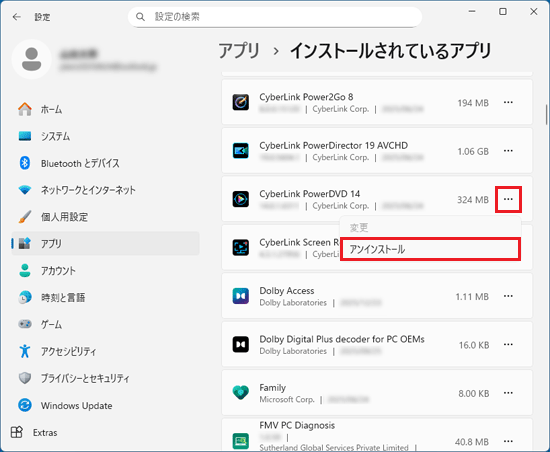Open Windows Update sync icon
Viewport: 550px width, 452px height.
click(x=25, y=405)
